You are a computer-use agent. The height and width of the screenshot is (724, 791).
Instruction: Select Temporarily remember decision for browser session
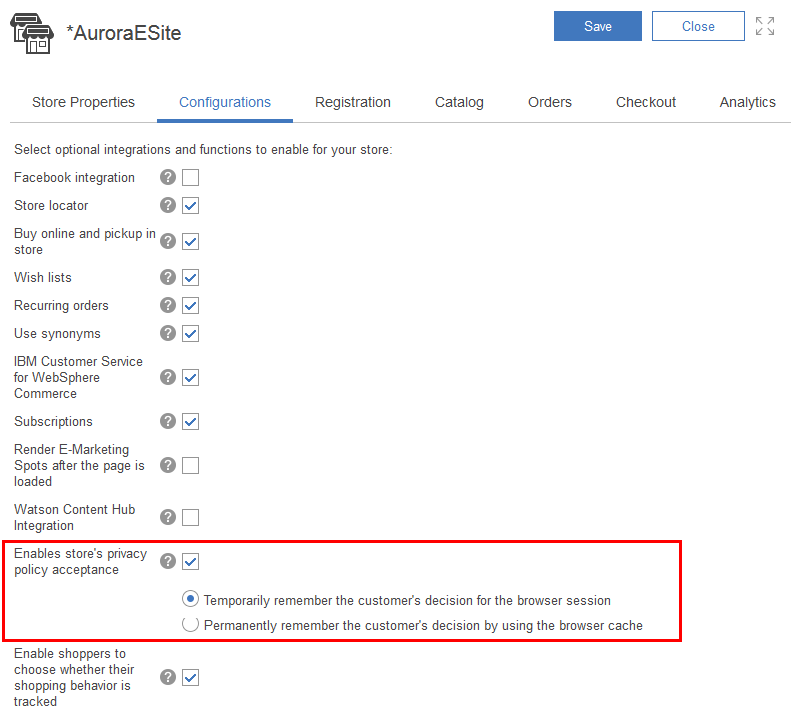(x=190, y=599)
